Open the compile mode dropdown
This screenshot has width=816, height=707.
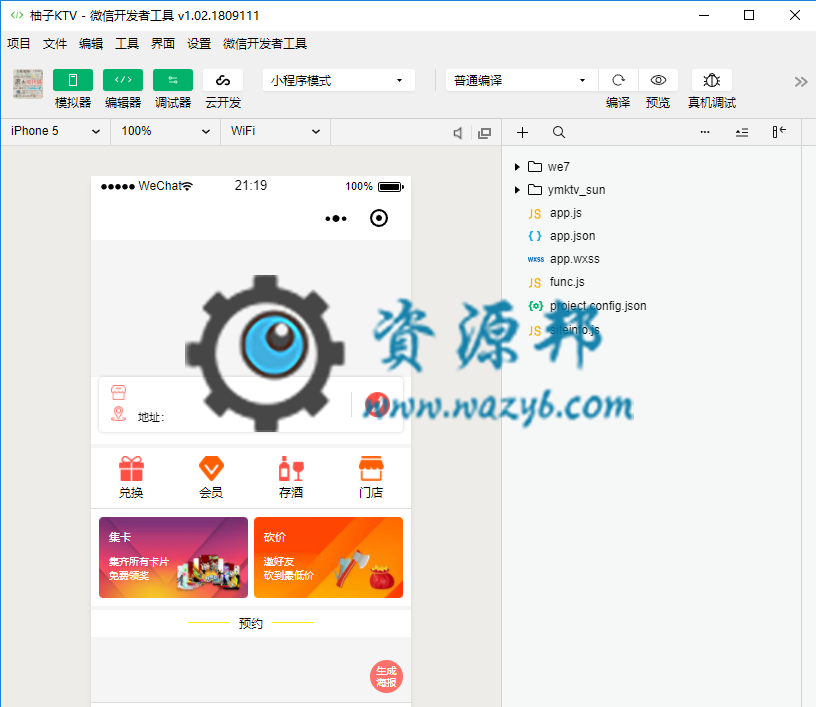pos(521,80)
